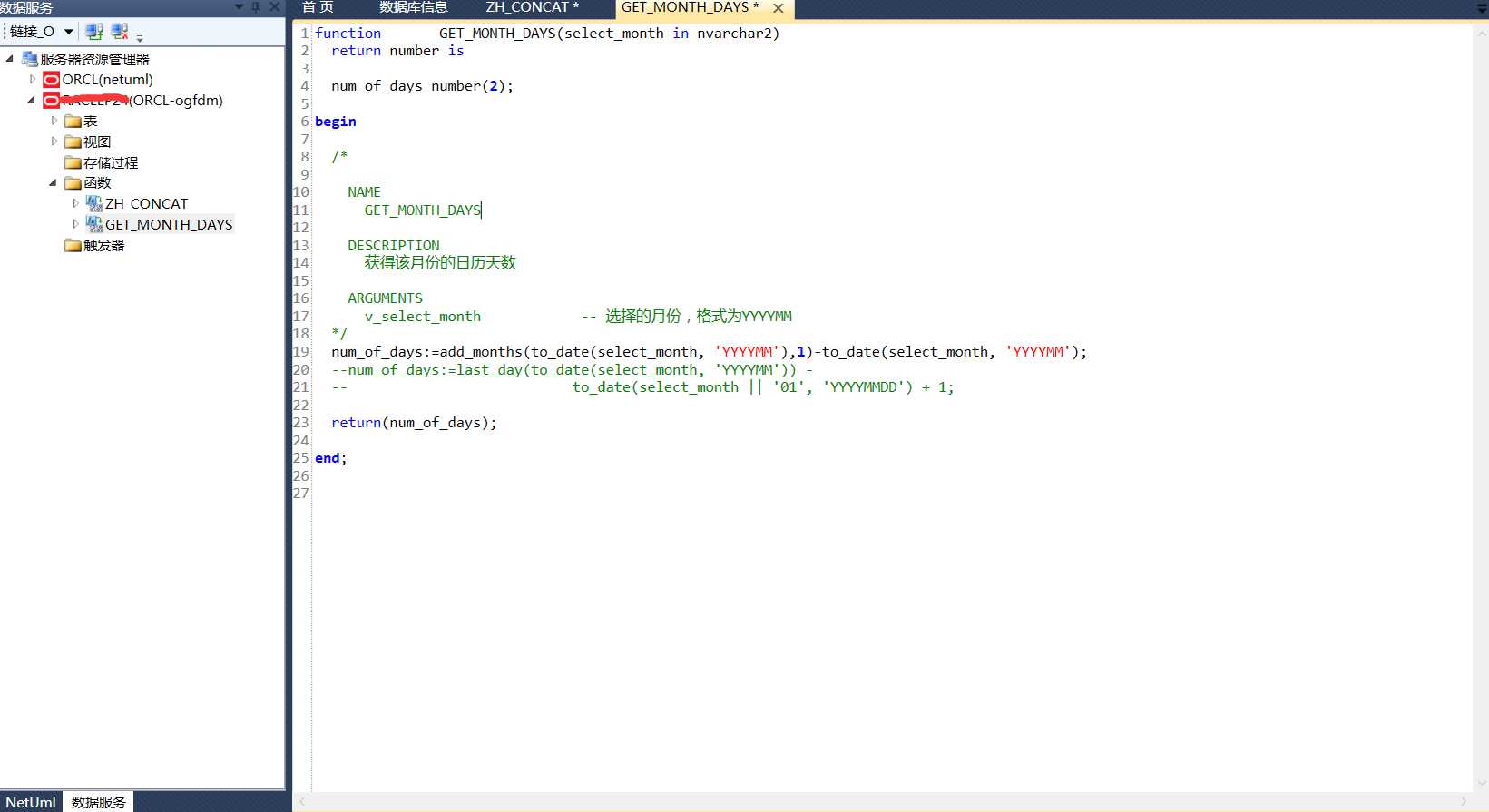Click 'v_select_month' on line 17
This screenshot has height=812, width=1489.
pos(423,317)
